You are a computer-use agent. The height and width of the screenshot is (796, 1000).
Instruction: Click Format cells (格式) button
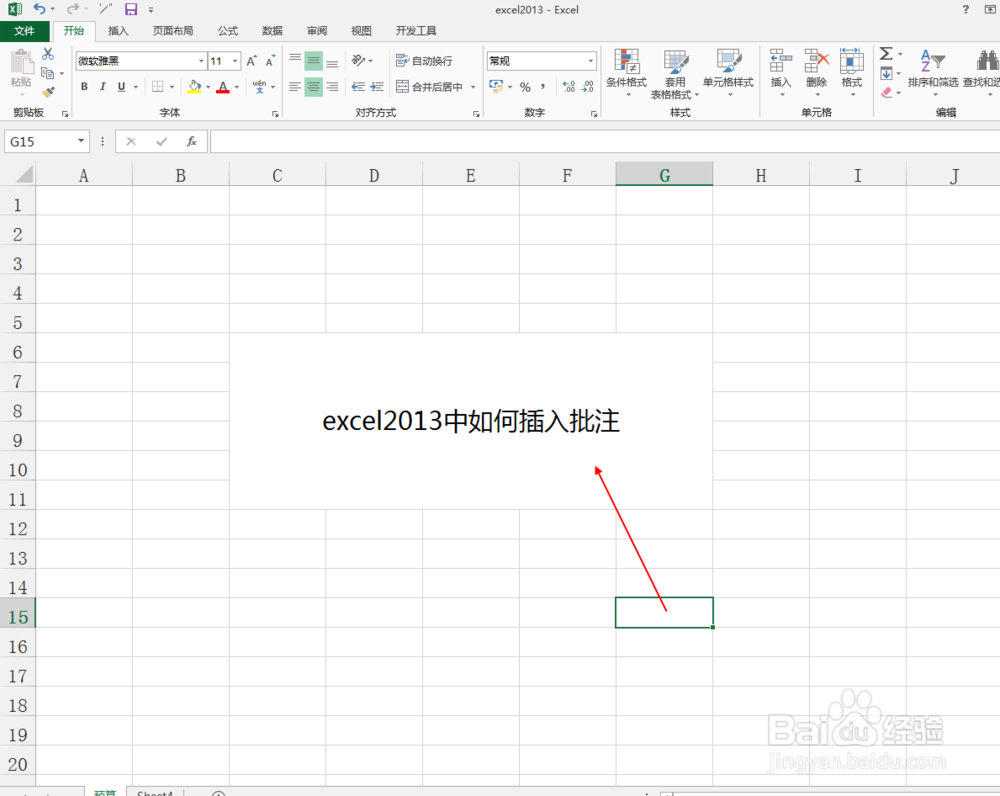click(x=851, y=71)
